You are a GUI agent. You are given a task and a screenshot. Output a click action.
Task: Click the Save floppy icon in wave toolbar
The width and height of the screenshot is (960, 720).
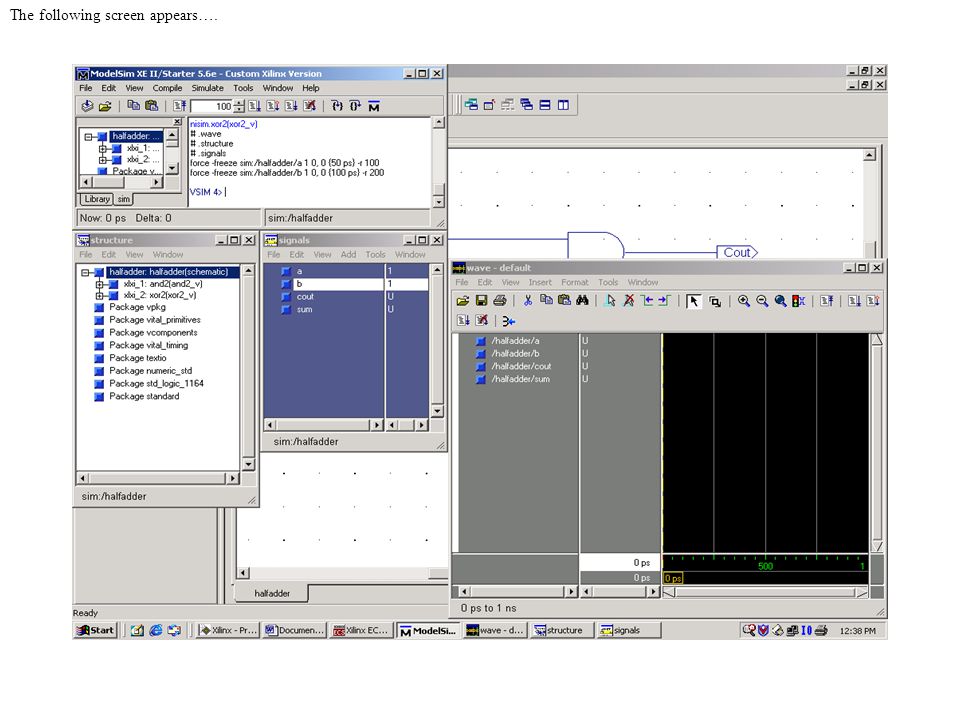481,301
